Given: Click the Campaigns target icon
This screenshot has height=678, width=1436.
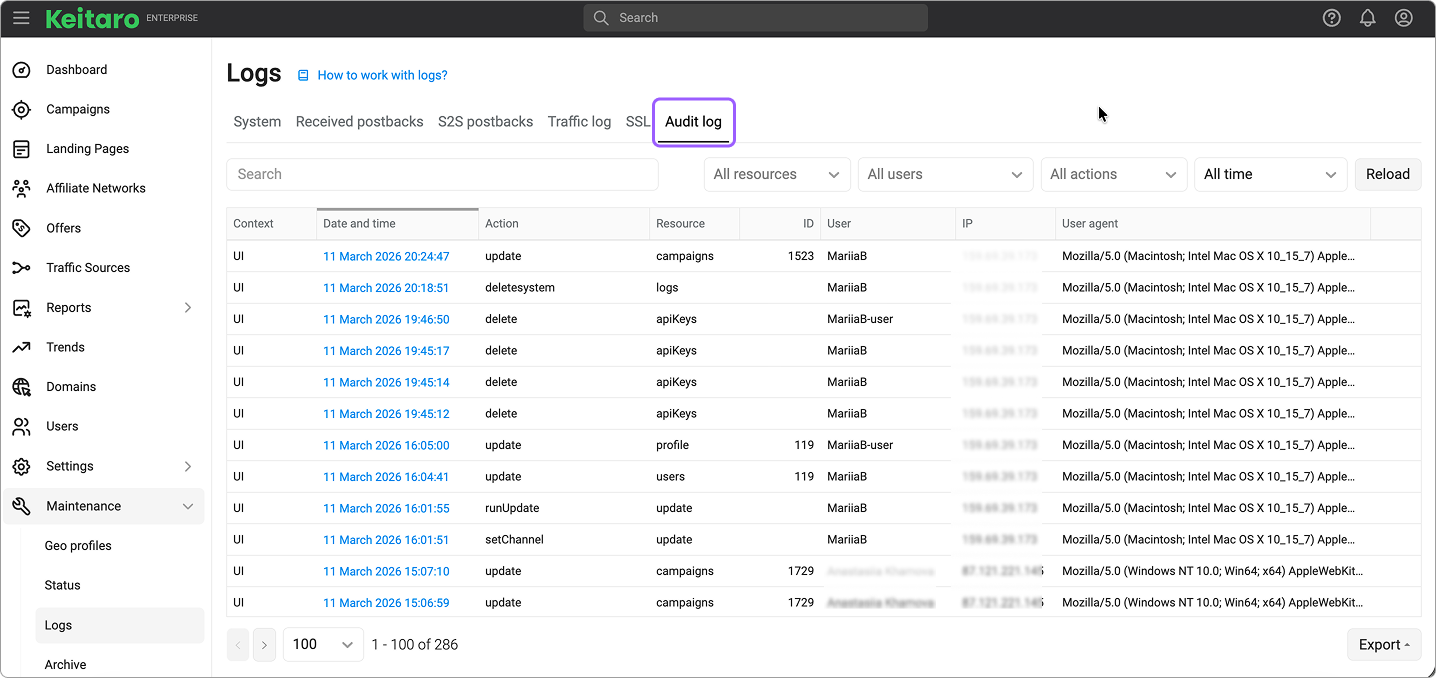Looking at the screenshot, I should tap(21, 109).
